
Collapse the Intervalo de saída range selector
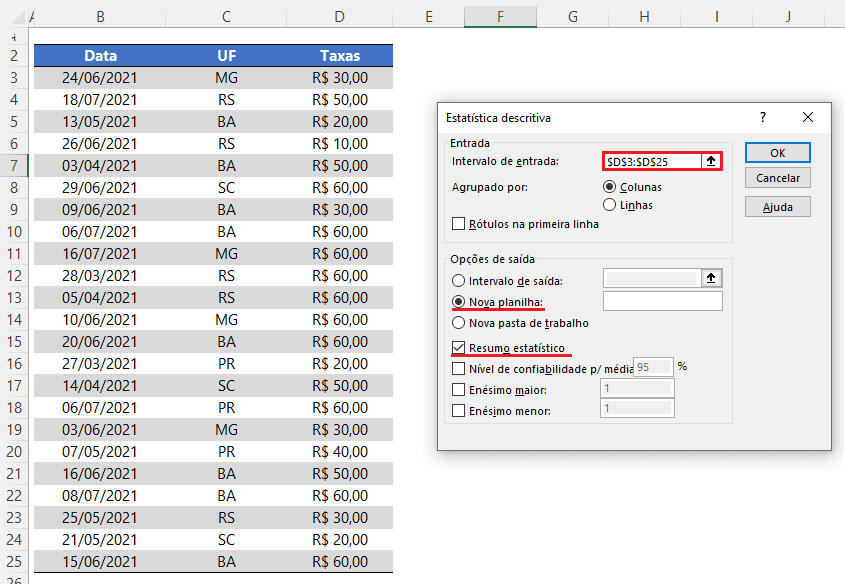point(711,278)
